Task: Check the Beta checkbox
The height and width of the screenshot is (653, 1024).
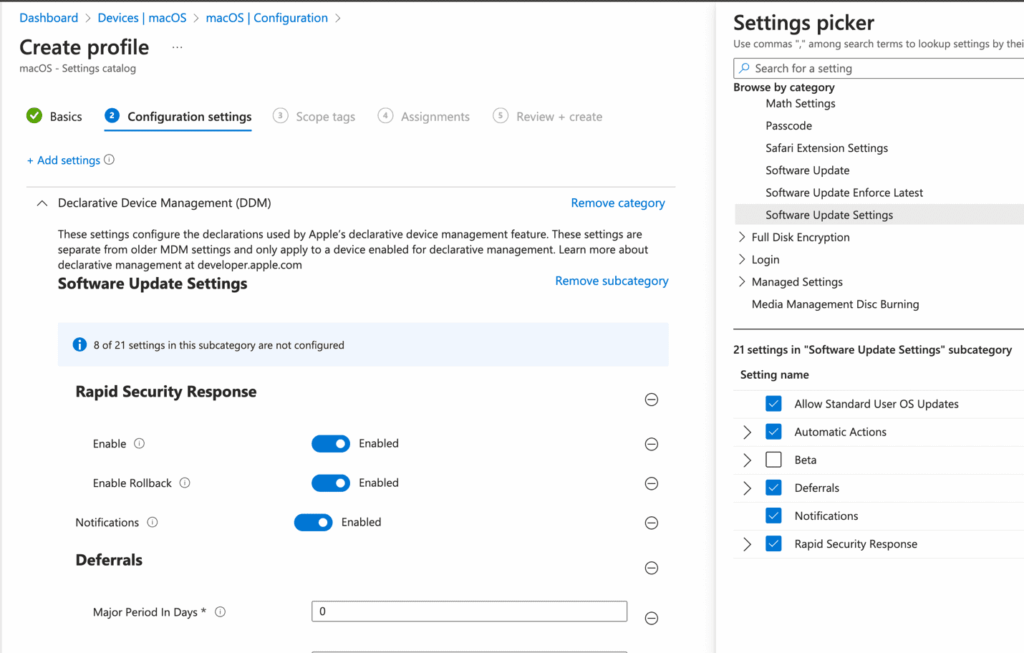Action: [x=771, y=459]
